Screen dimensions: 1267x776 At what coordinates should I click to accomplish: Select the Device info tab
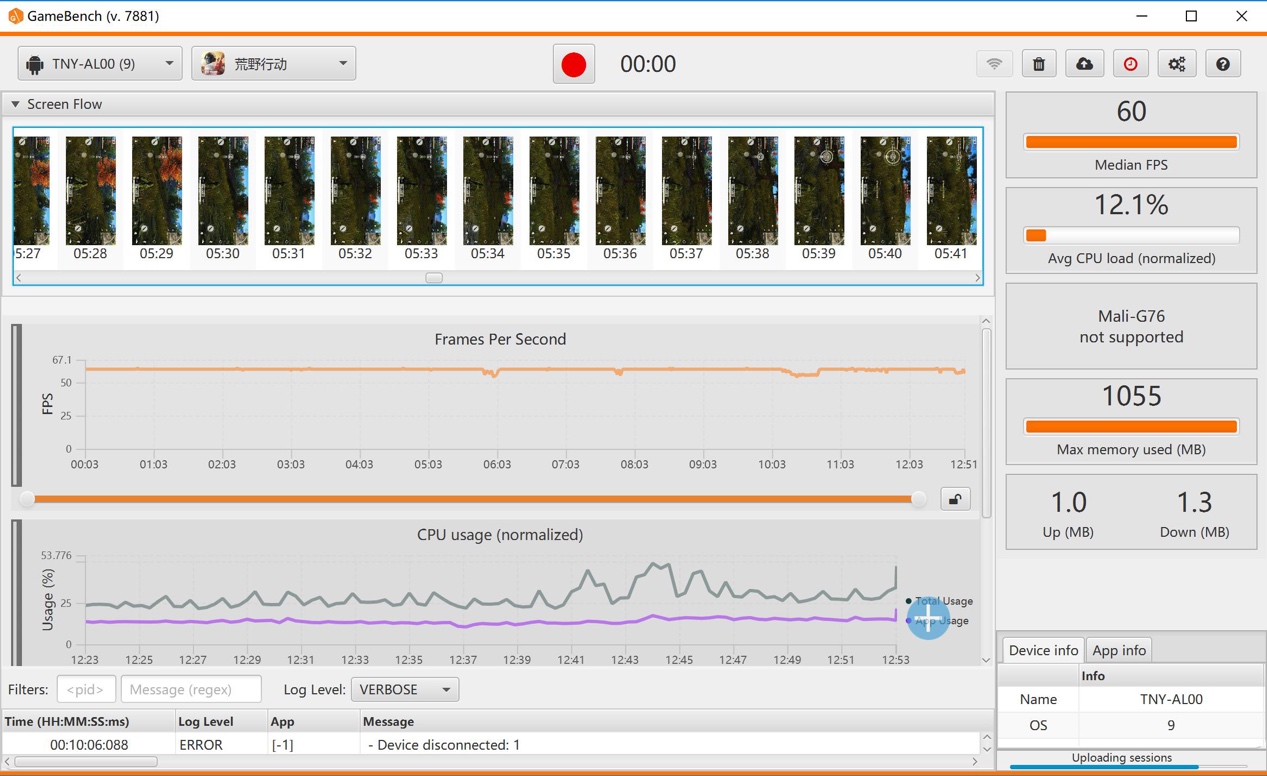point(1043,650)
